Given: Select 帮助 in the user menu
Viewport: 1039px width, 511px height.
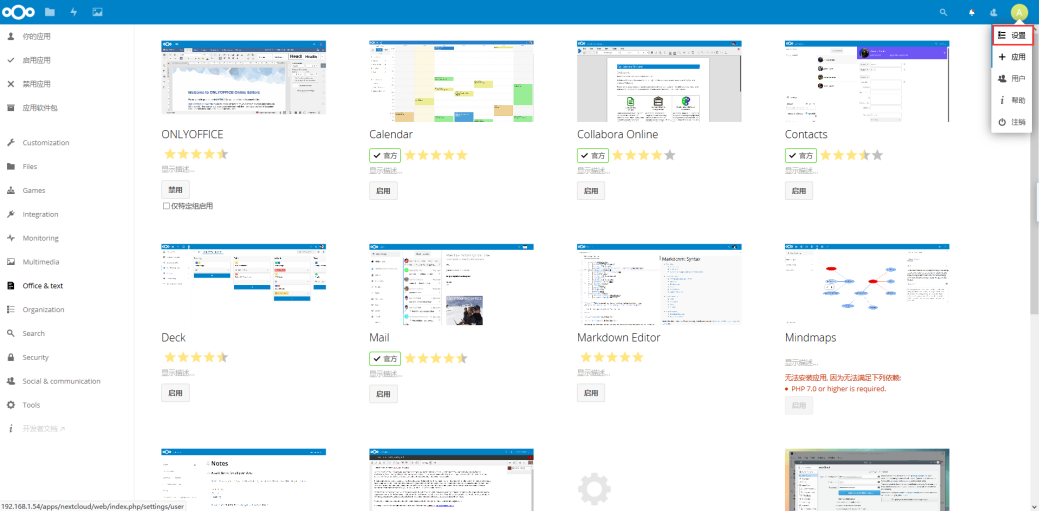Looking at the screenshot, I should [1012, 100].
